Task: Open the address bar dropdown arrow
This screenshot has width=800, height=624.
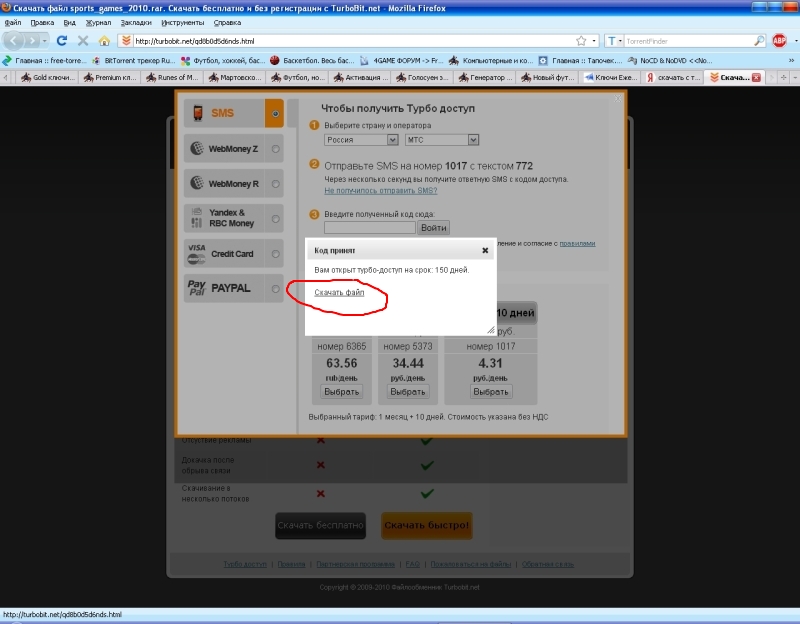Action: [x=594, y=41]
